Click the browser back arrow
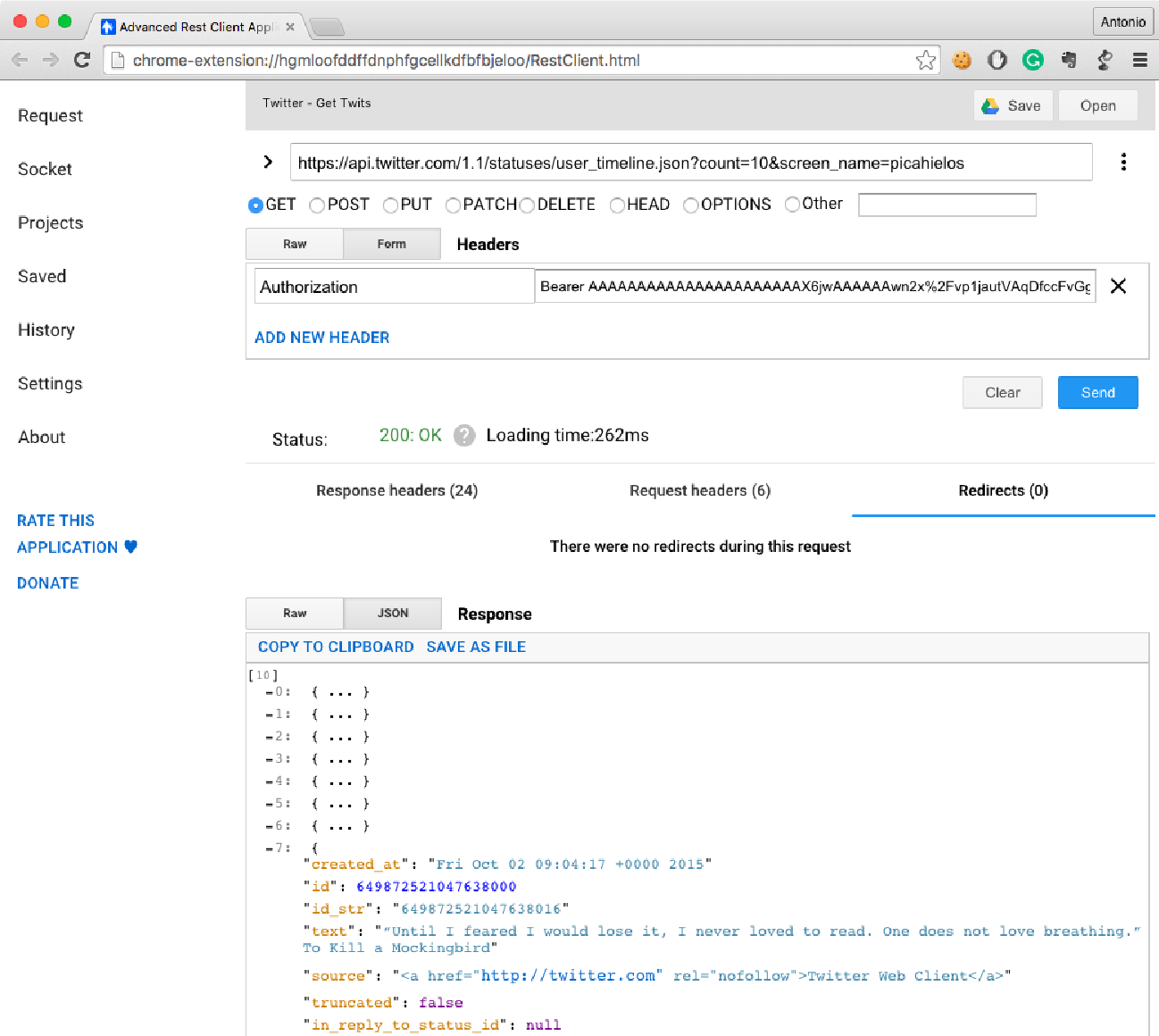The image size is (1159, 1036). pos(20,60)
